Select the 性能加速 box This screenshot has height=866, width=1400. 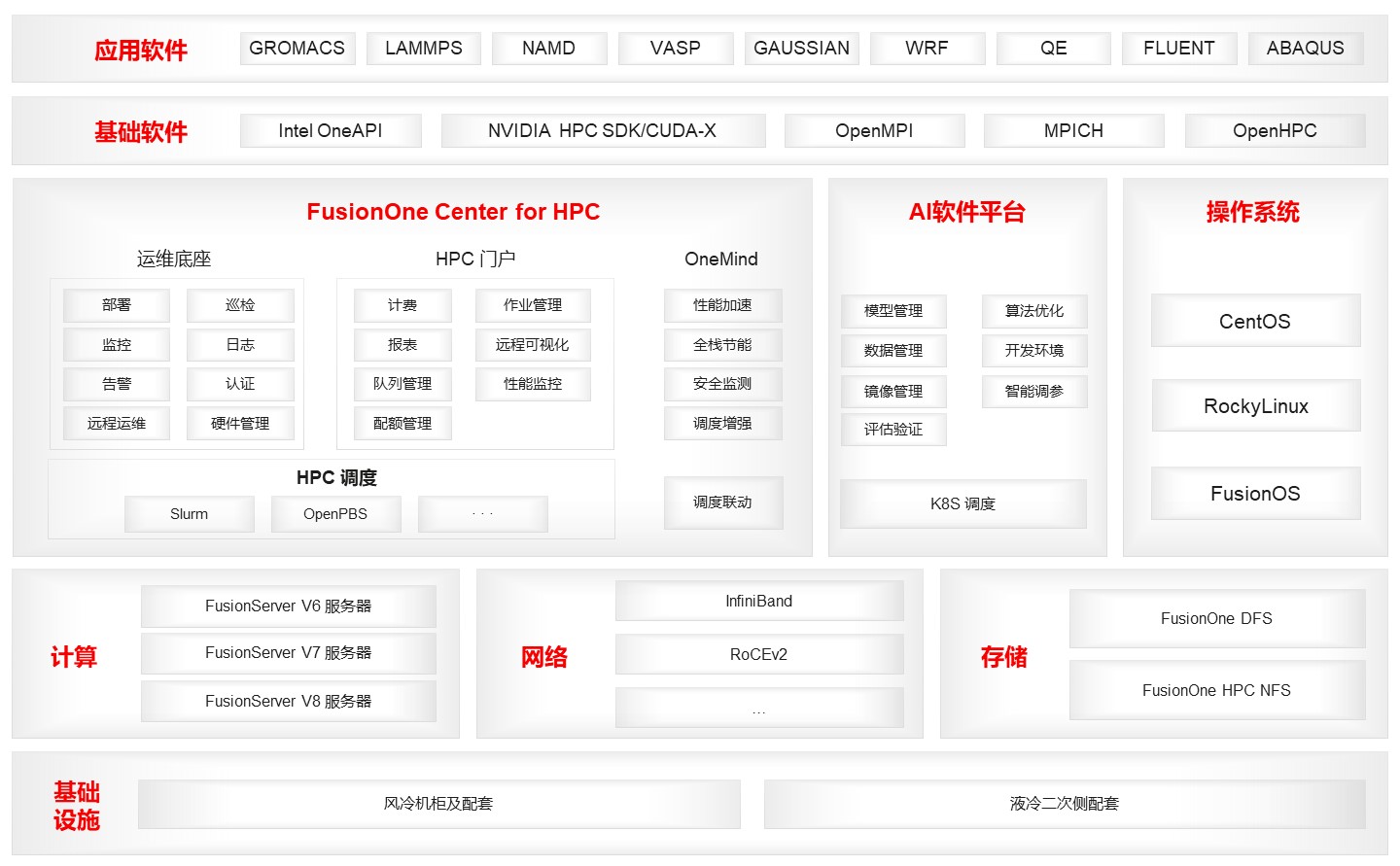(x=722, y=305)
